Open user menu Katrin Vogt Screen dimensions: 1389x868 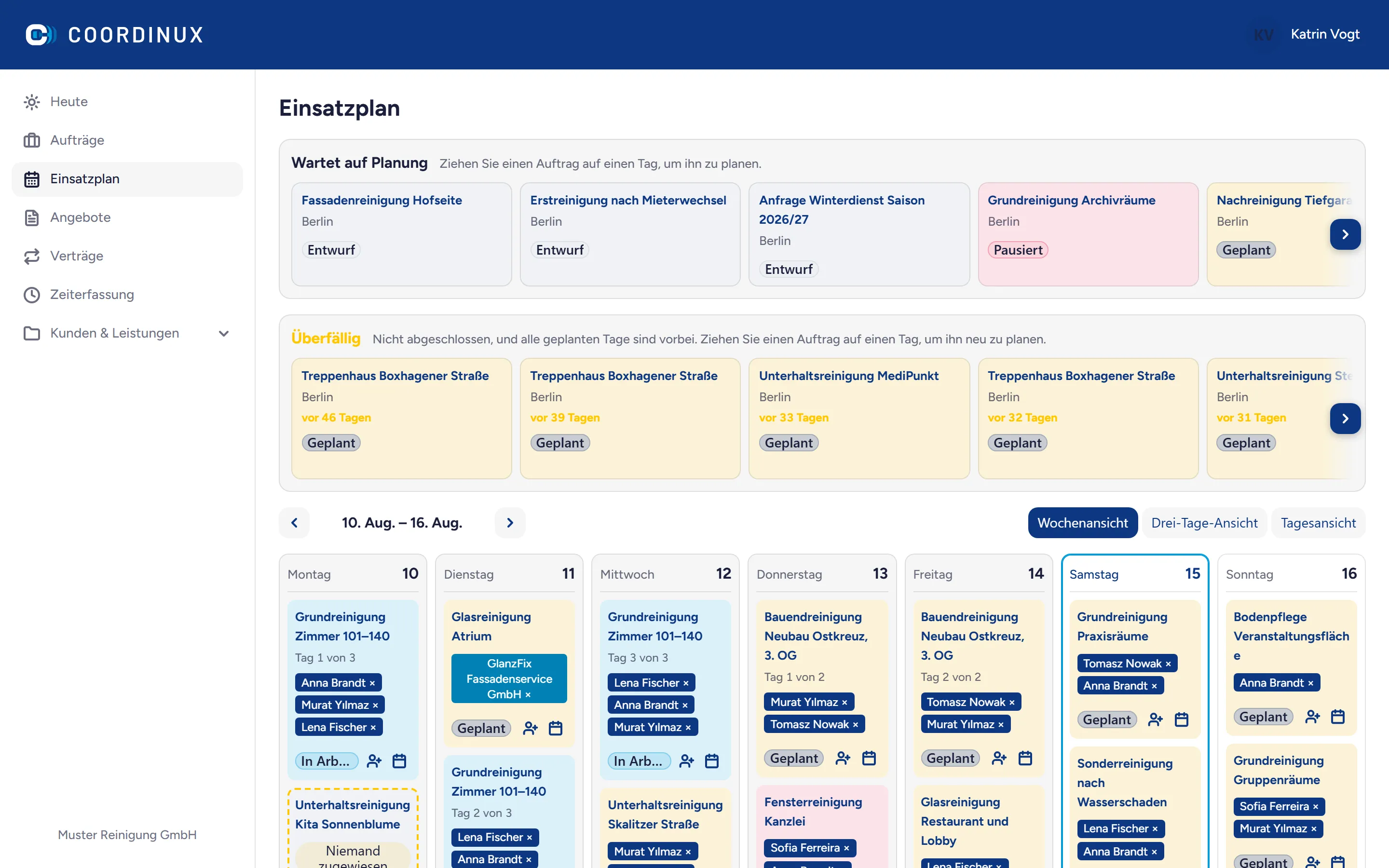(x=1325, y=34)
